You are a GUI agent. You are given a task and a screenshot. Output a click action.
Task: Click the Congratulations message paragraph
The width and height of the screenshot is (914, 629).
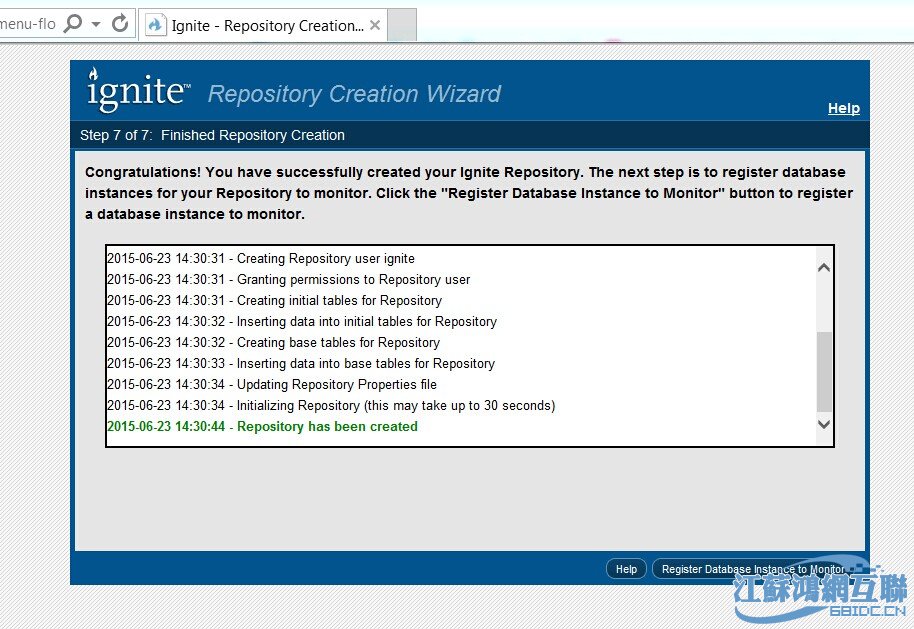(469, 193)
